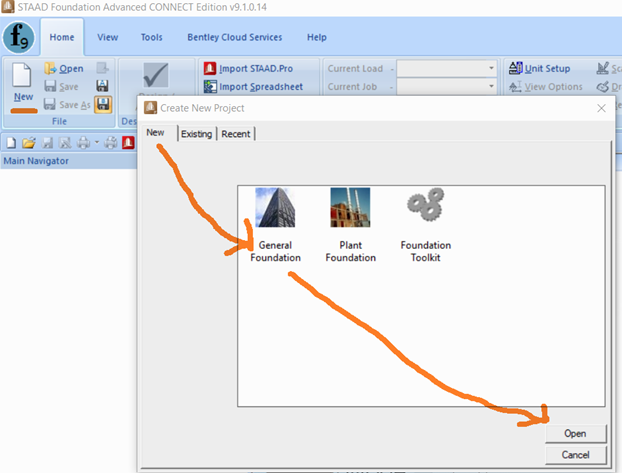
Task: Click the save disk icon in quick toolbar
Action: (48, 142)
